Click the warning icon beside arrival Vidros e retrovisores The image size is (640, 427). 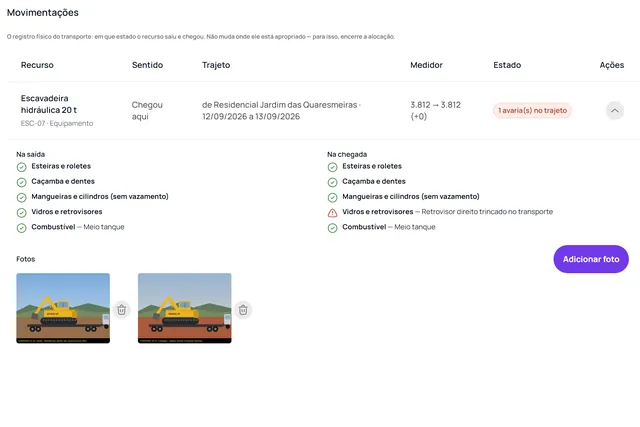[x=333, y=213]
